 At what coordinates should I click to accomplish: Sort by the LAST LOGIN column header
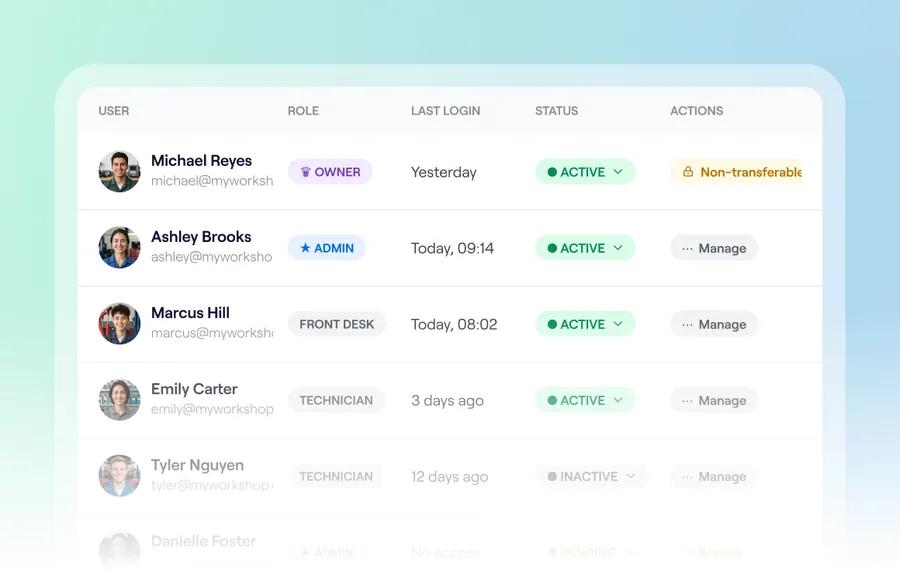tap(445, 111)
